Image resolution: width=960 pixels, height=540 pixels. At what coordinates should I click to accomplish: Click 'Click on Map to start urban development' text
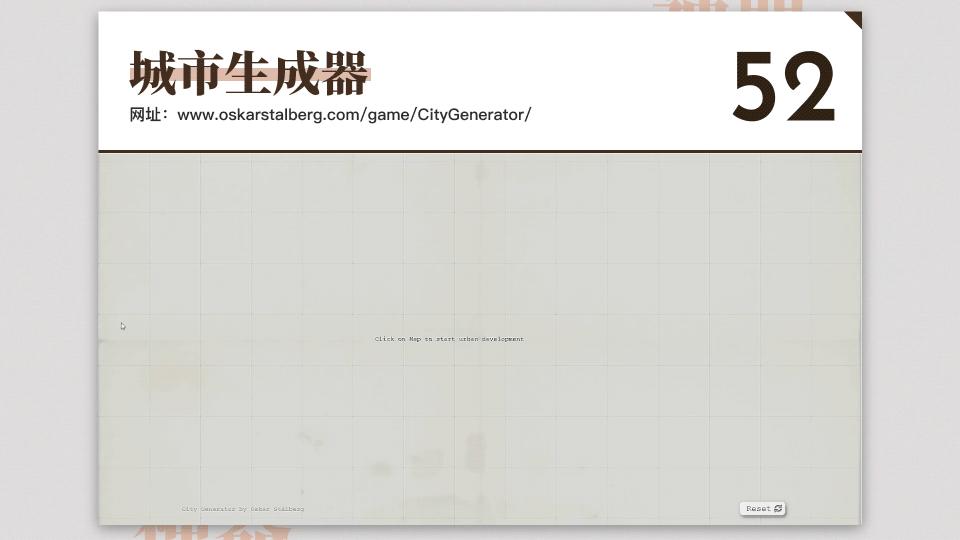click(x=449, y=339)
